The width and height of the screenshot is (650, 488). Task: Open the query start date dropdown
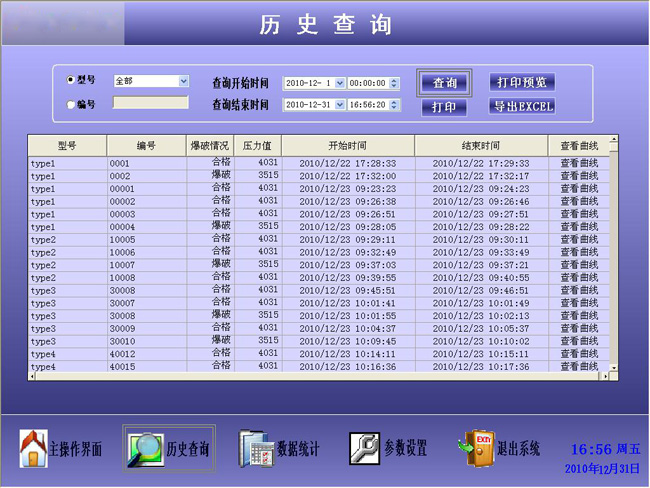tap(340, 83)
